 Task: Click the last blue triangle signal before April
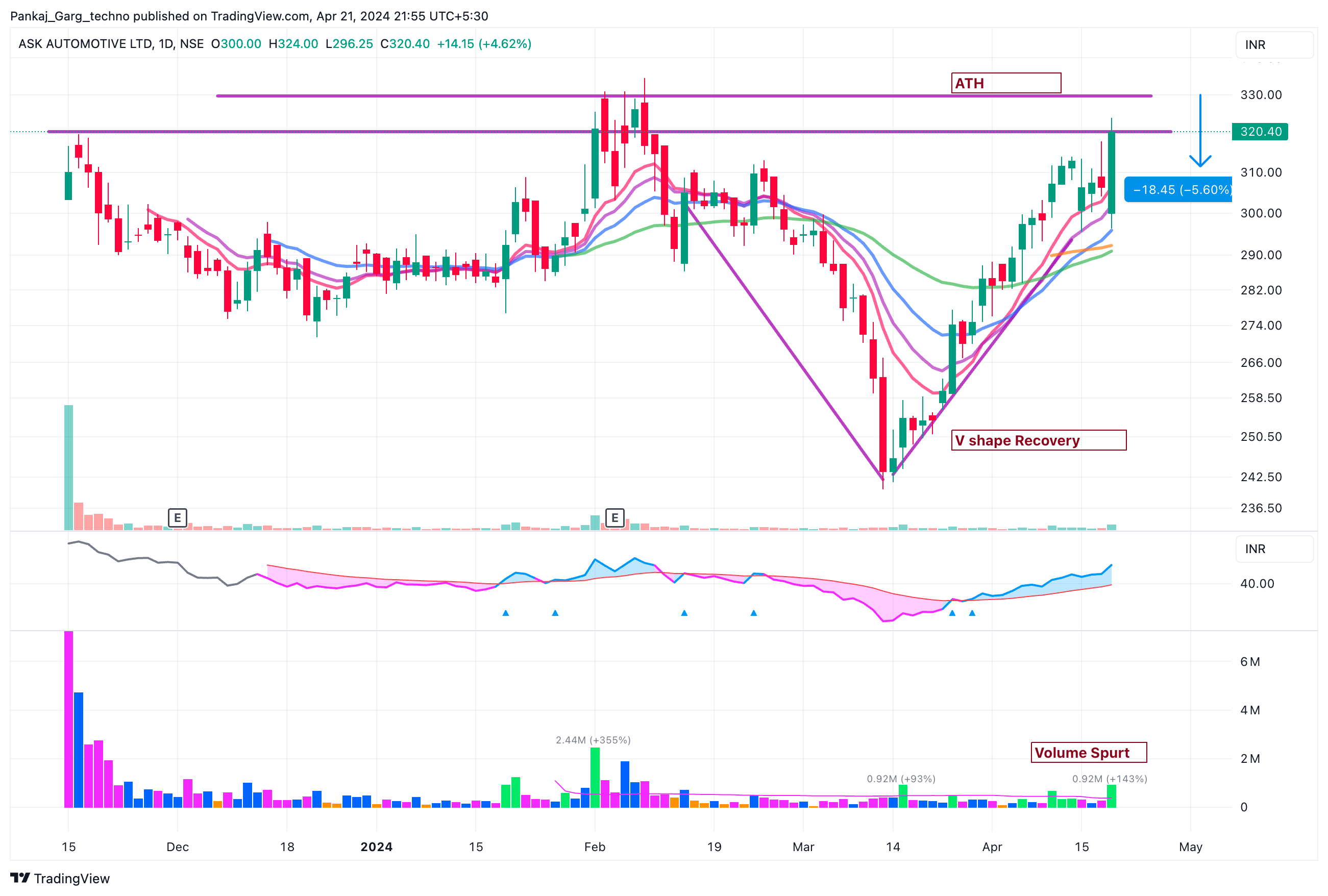coord(972,613)
